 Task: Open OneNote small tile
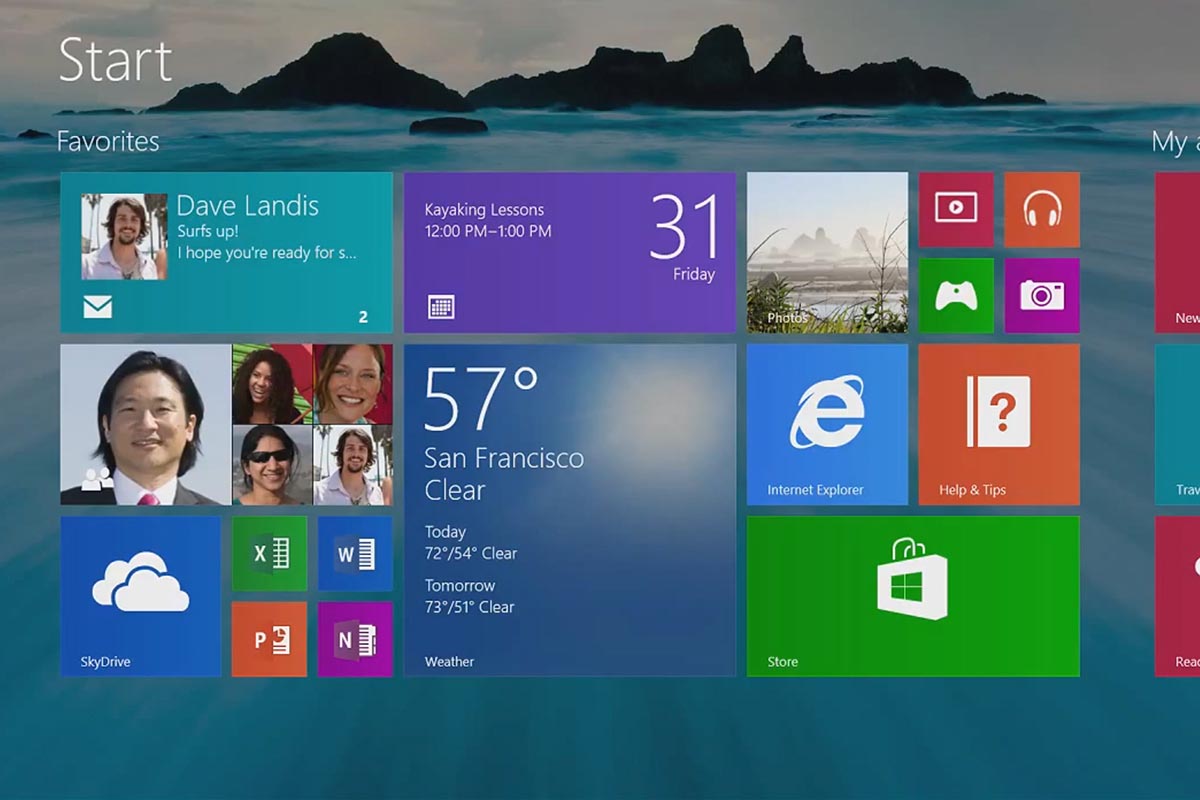(355, 639)
